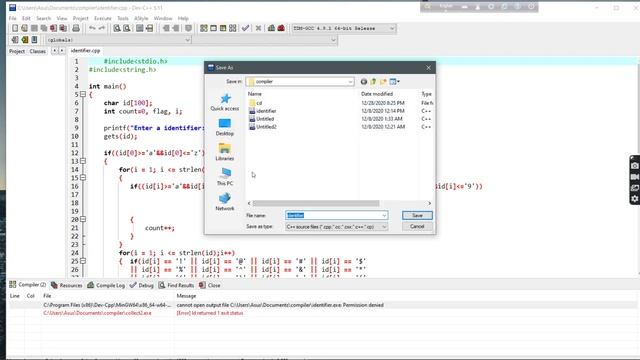The image size is (640, 360).
Task: Click the Profile Analysis chart icon
Action: tap(271, 28)
